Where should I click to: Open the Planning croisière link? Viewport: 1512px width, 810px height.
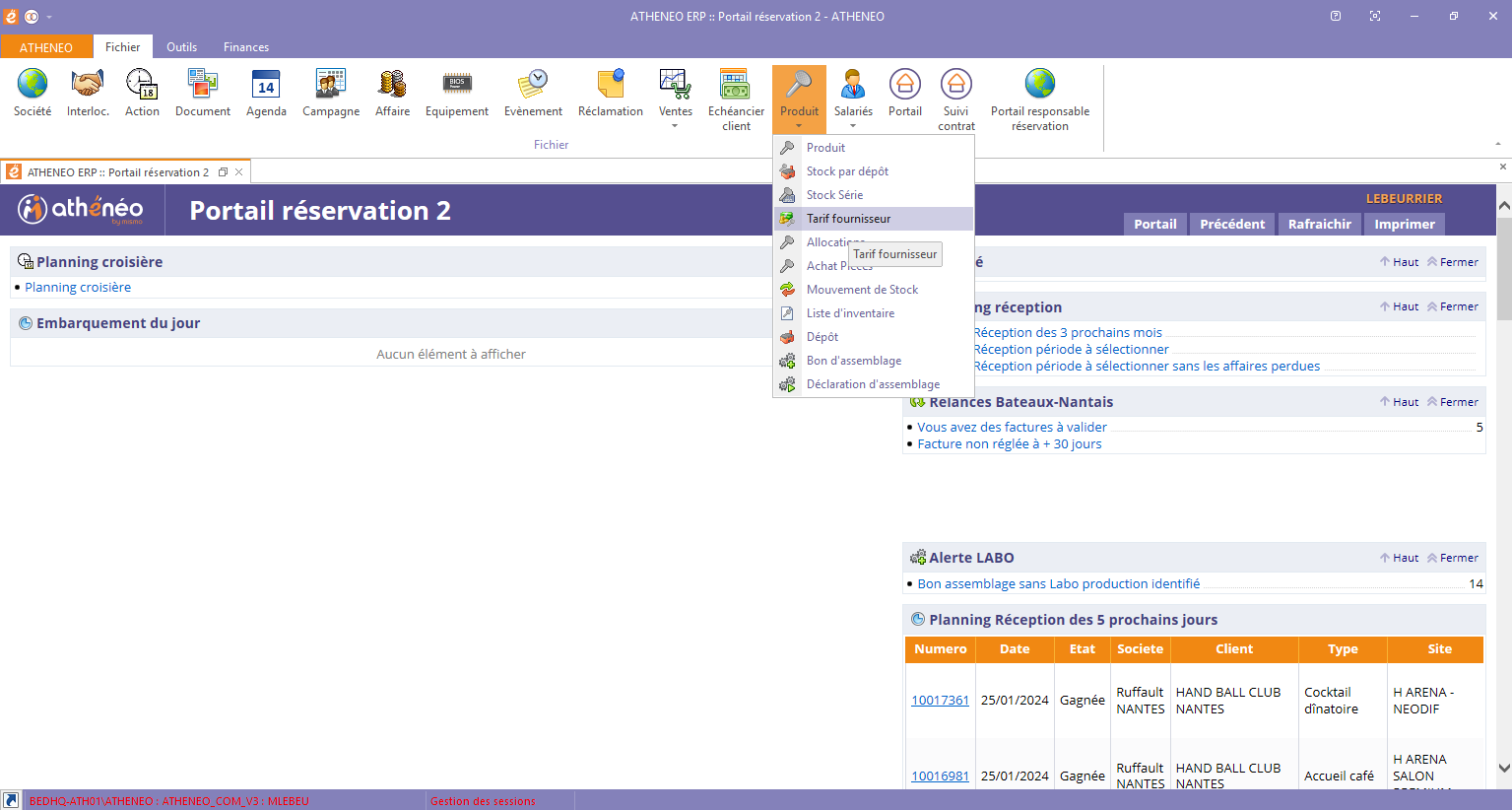(78, 288)
